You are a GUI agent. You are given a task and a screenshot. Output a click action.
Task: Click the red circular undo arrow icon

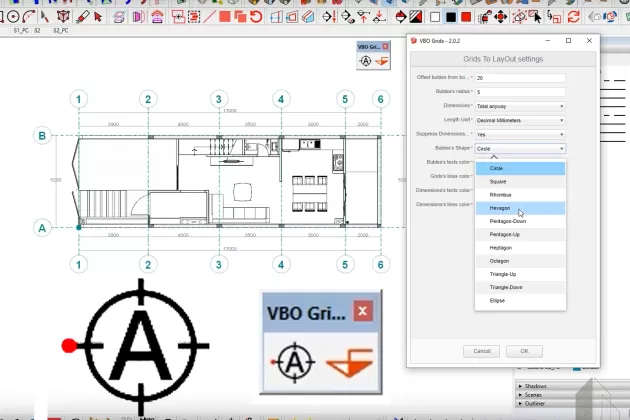256,17
